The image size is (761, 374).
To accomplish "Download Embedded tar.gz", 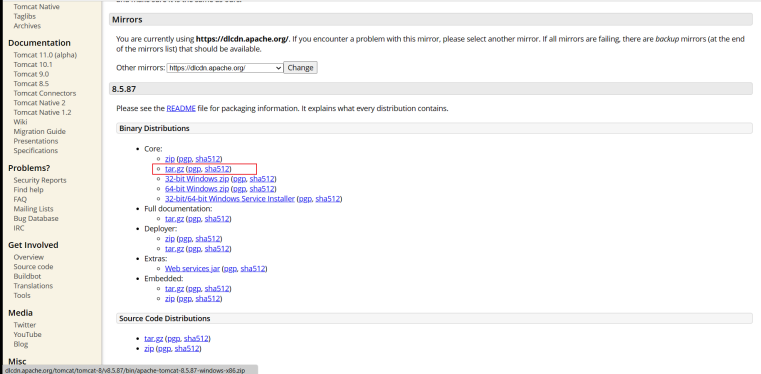I will (174, 289).
